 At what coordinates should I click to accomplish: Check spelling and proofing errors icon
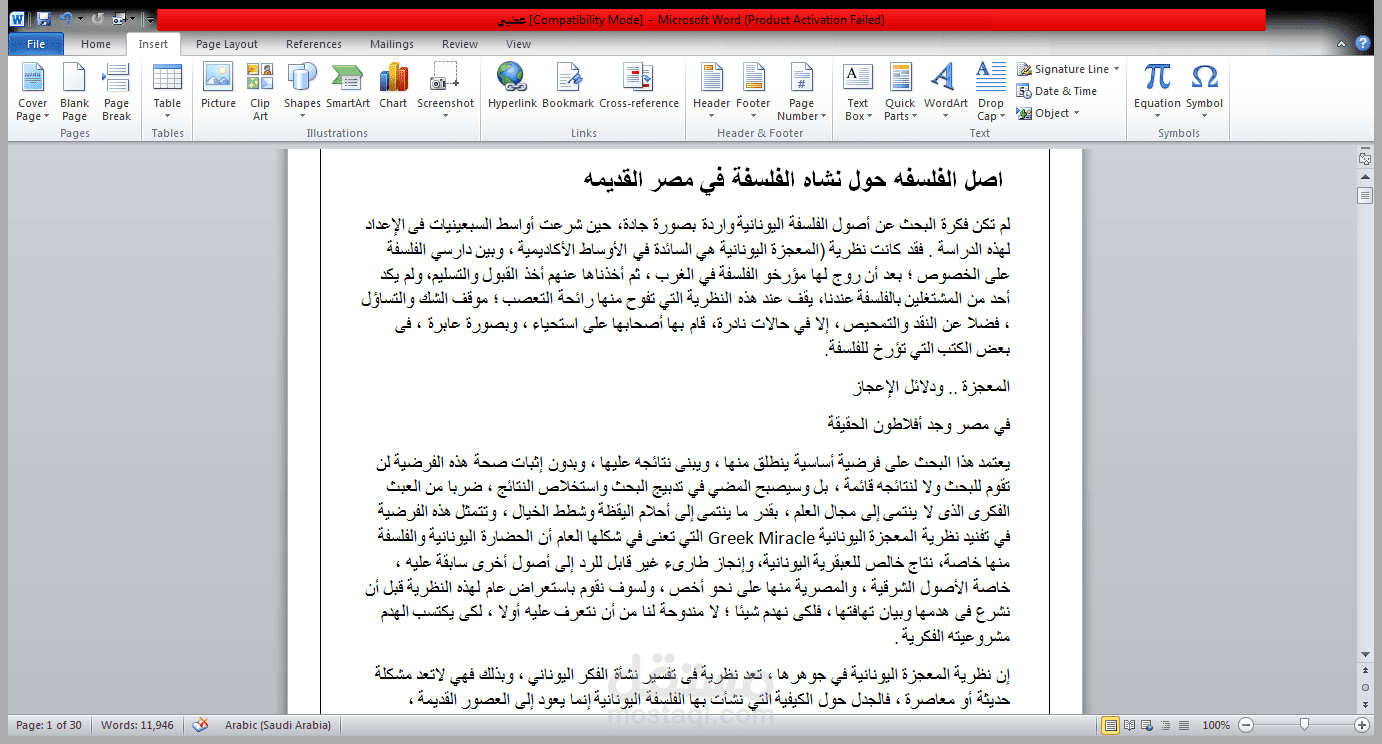tap(200, 725)
